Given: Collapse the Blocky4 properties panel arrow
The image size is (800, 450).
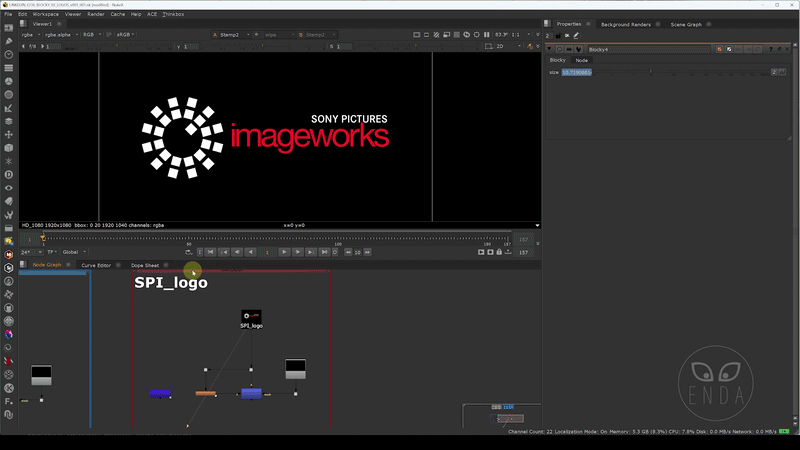Looking at the screenshot, I should pyautogui.click(x=549, y=49).
